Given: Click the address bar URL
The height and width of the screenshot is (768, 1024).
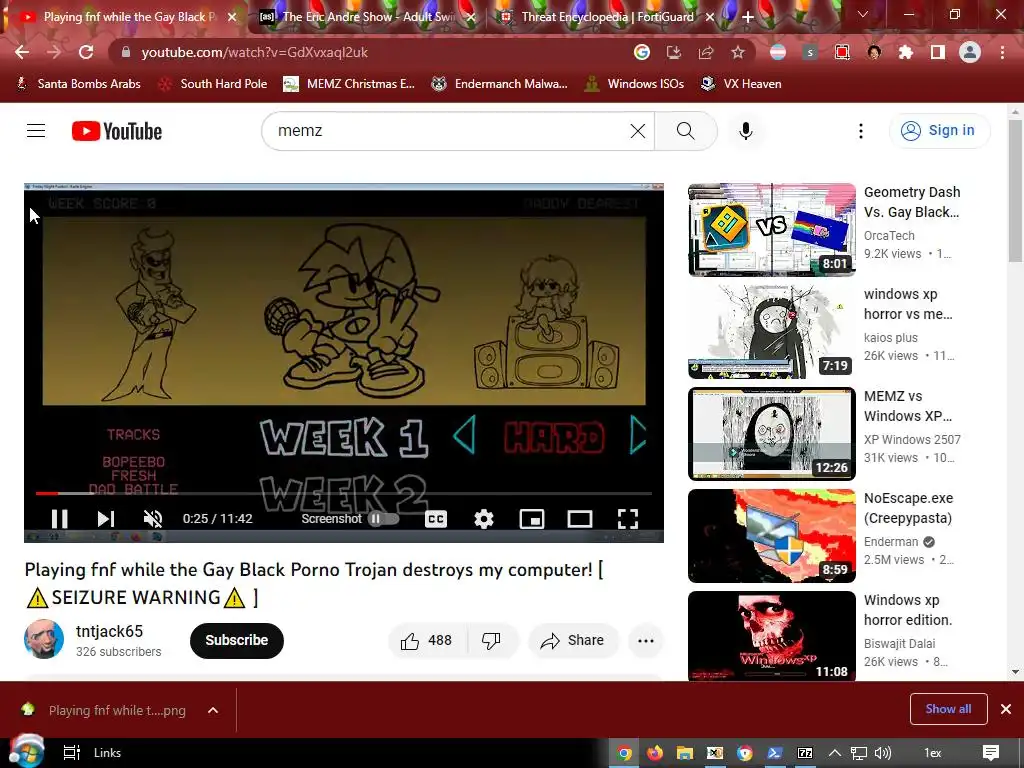Looking at the screenshot, I should click(255, 52).
